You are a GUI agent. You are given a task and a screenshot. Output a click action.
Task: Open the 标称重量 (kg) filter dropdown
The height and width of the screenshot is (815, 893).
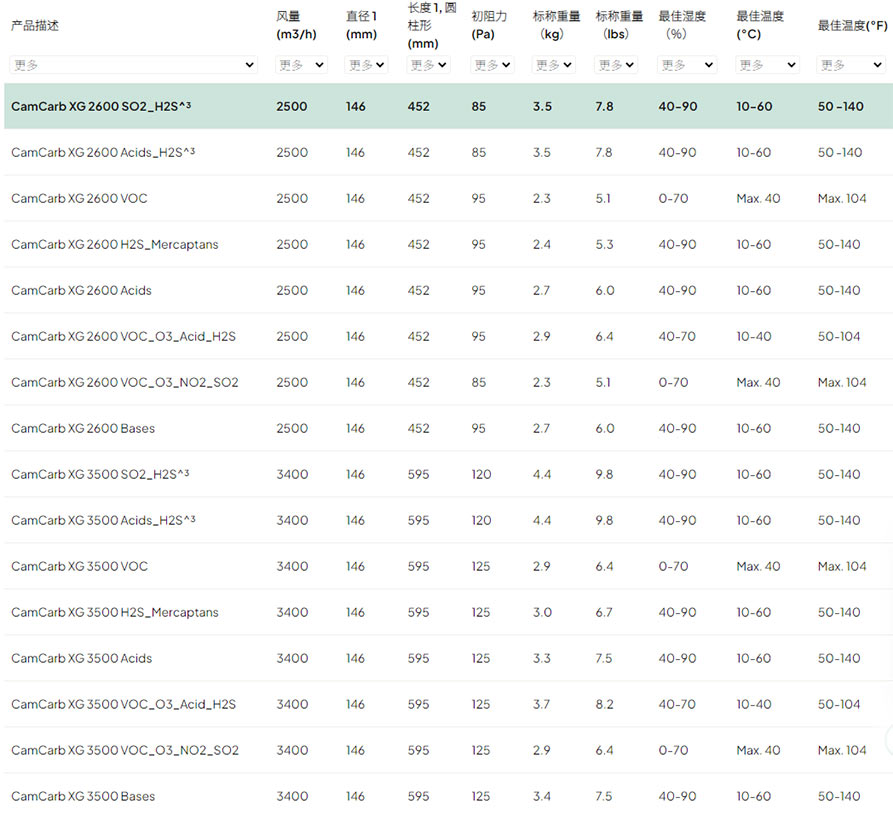click(x=554, y=65)
